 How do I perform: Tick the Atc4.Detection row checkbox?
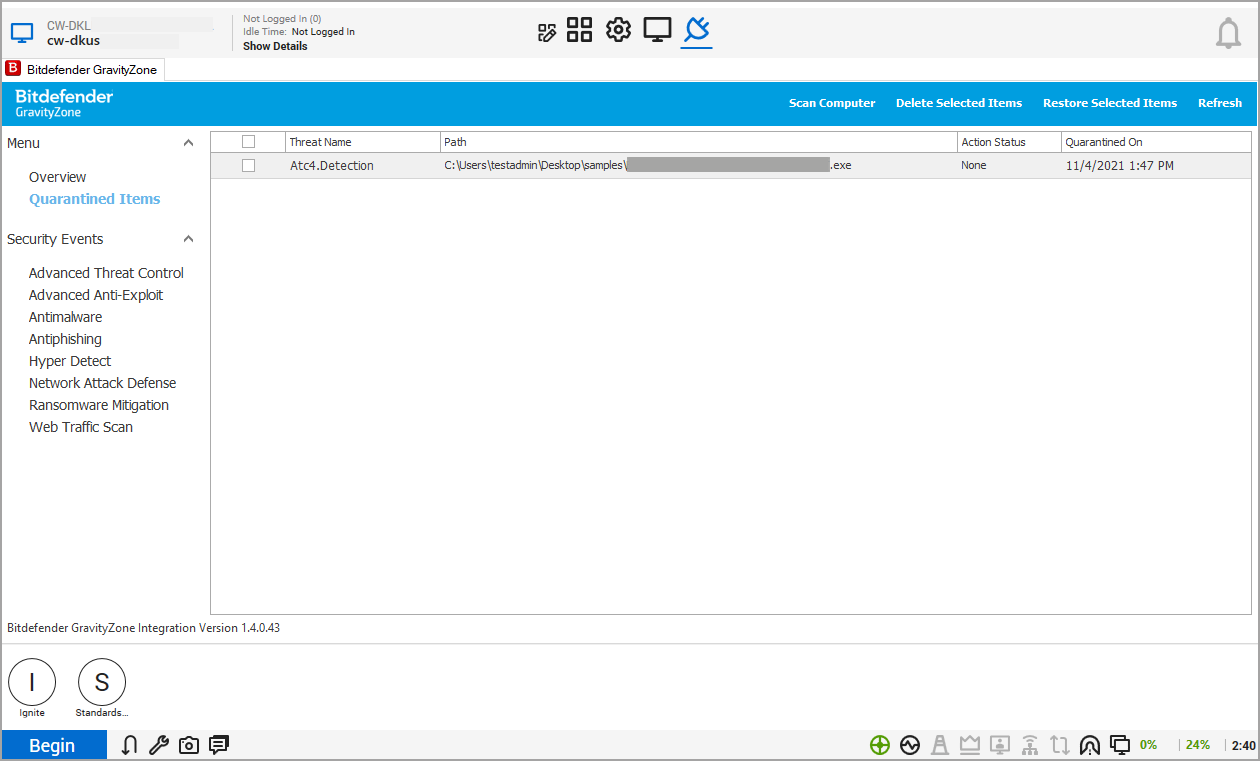click(x=249, y=166)
